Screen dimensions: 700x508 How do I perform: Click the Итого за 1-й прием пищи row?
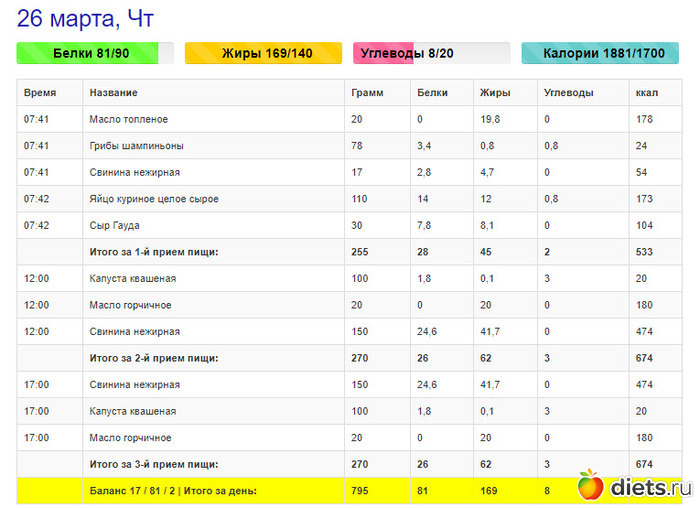pos(154,252)
